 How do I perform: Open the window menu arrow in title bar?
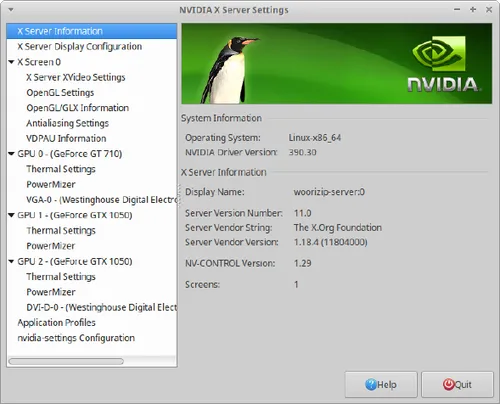coord(11,10)
